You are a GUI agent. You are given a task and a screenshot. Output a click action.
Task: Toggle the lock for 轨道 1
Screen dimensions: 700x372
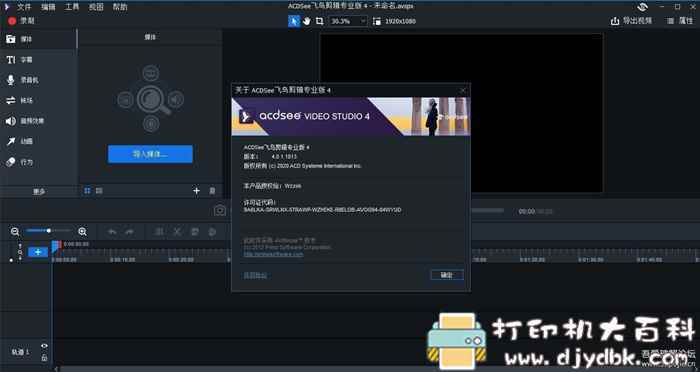[x=44, y=358]
